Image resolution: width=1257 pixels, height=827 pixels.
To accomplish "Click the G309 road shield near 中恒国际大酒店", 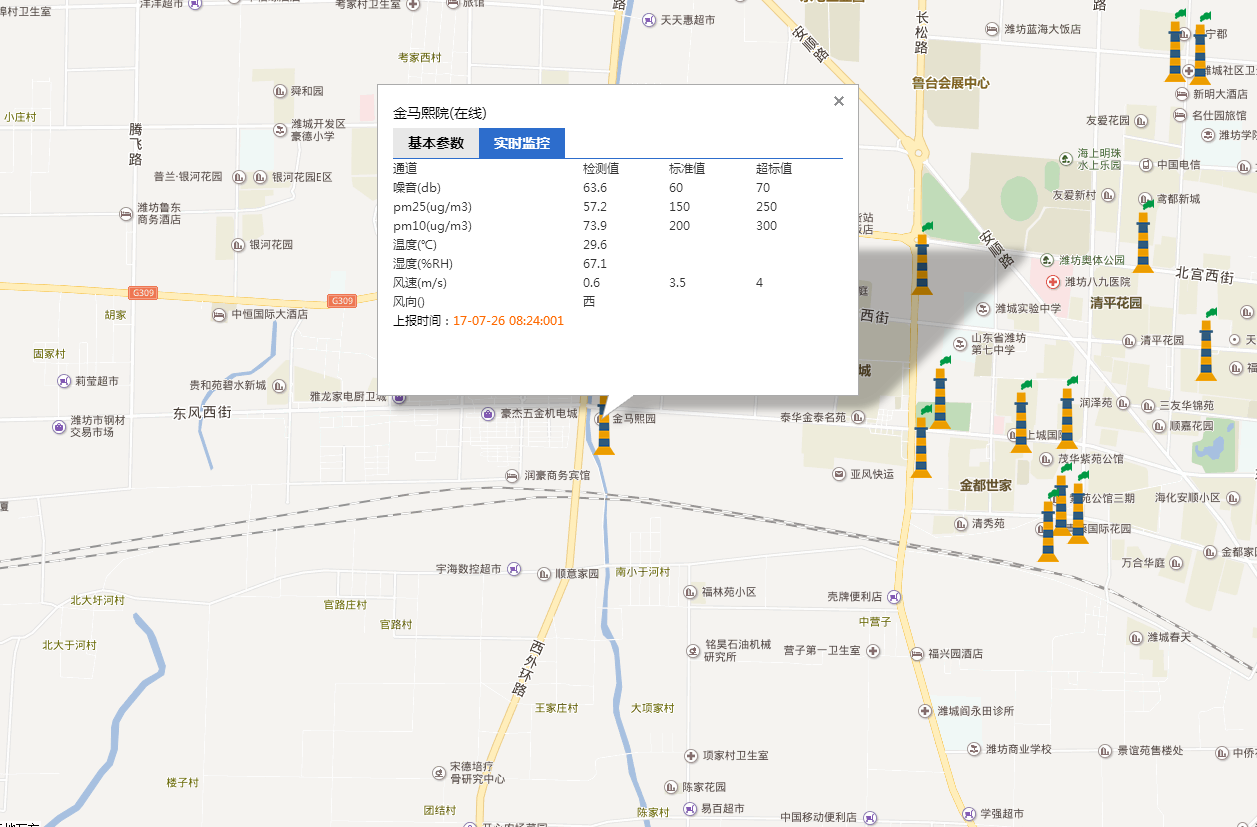I will pos(343,301).
